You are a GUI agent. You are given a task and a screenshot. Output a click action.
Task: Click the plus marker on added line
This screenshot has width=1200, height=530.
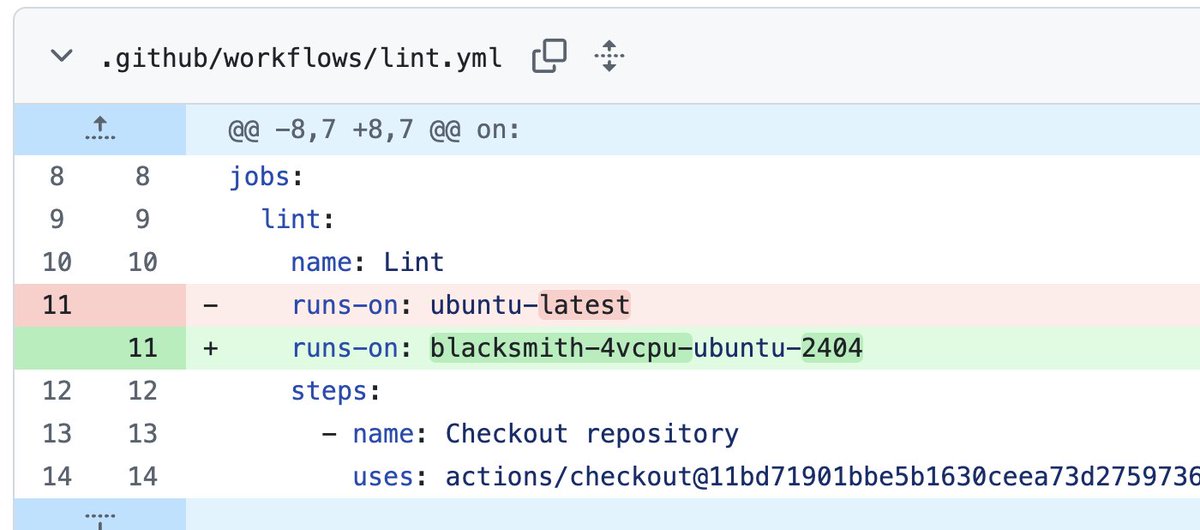[x=210, y=348]
